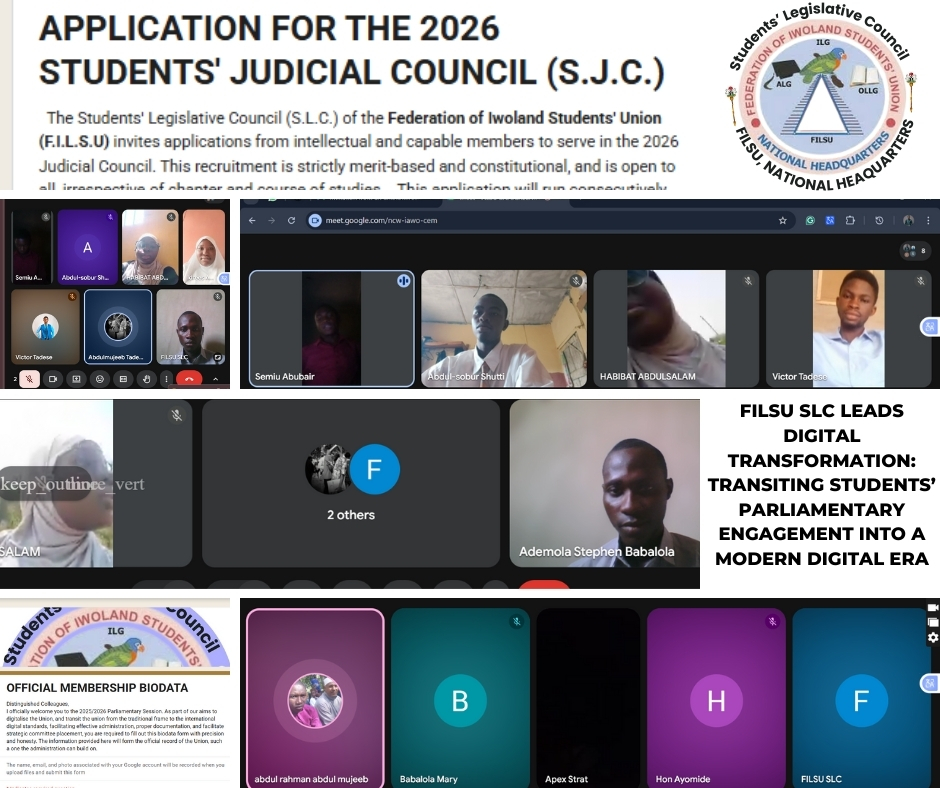
Task: Click muted mic icon on HABIBAT ABDULSALAM large tile
Action: point(748,280)
